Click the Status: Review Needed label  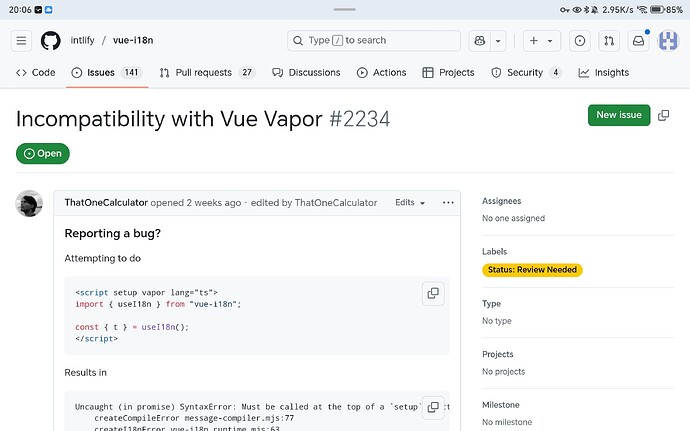[532, 270]
